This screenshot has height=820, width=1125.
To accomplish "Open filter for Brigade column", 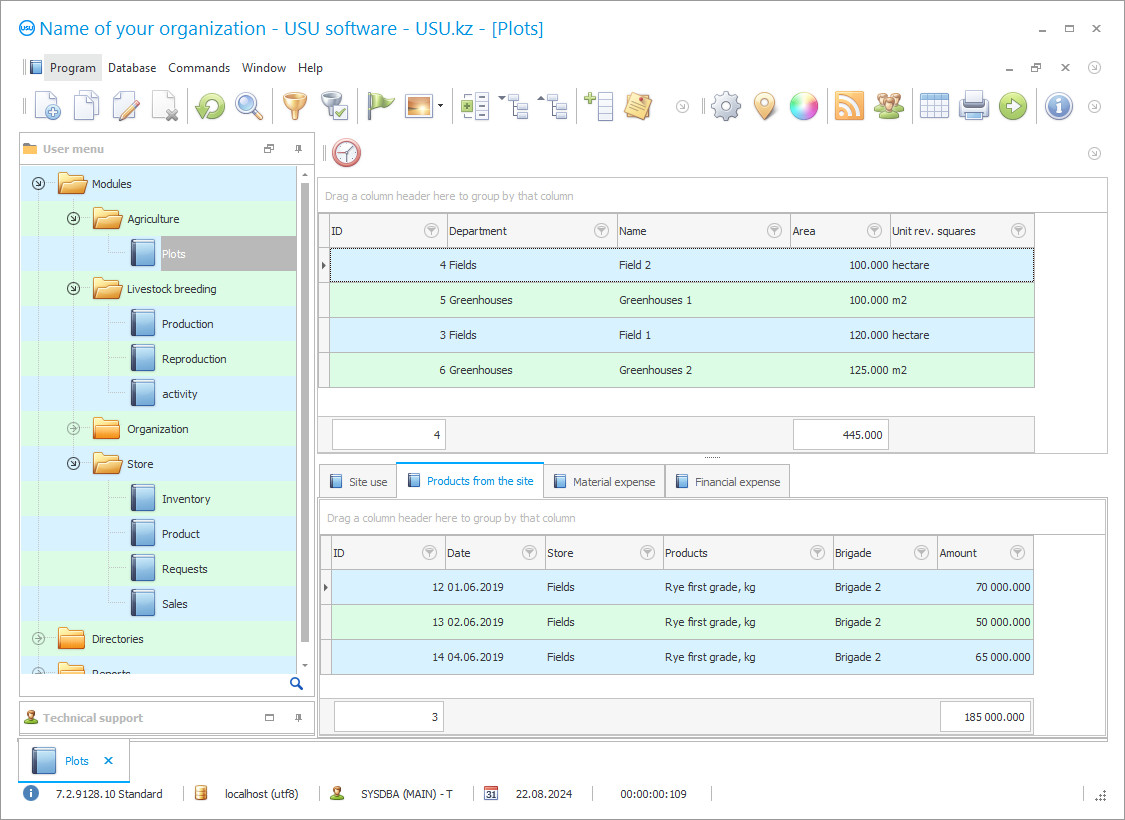I will click(x=921, y=552).
